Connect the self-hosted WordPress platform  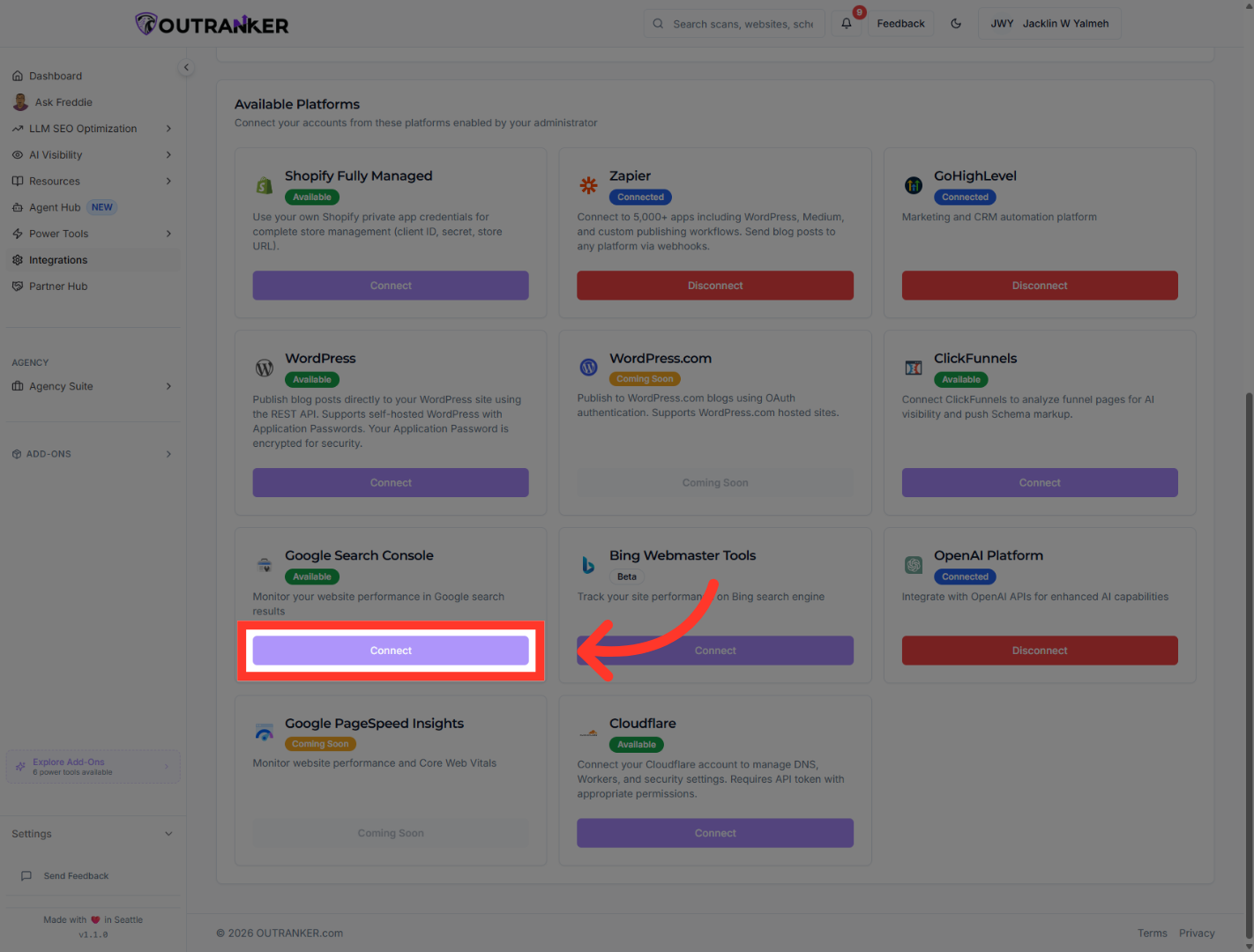coord(391,483)
